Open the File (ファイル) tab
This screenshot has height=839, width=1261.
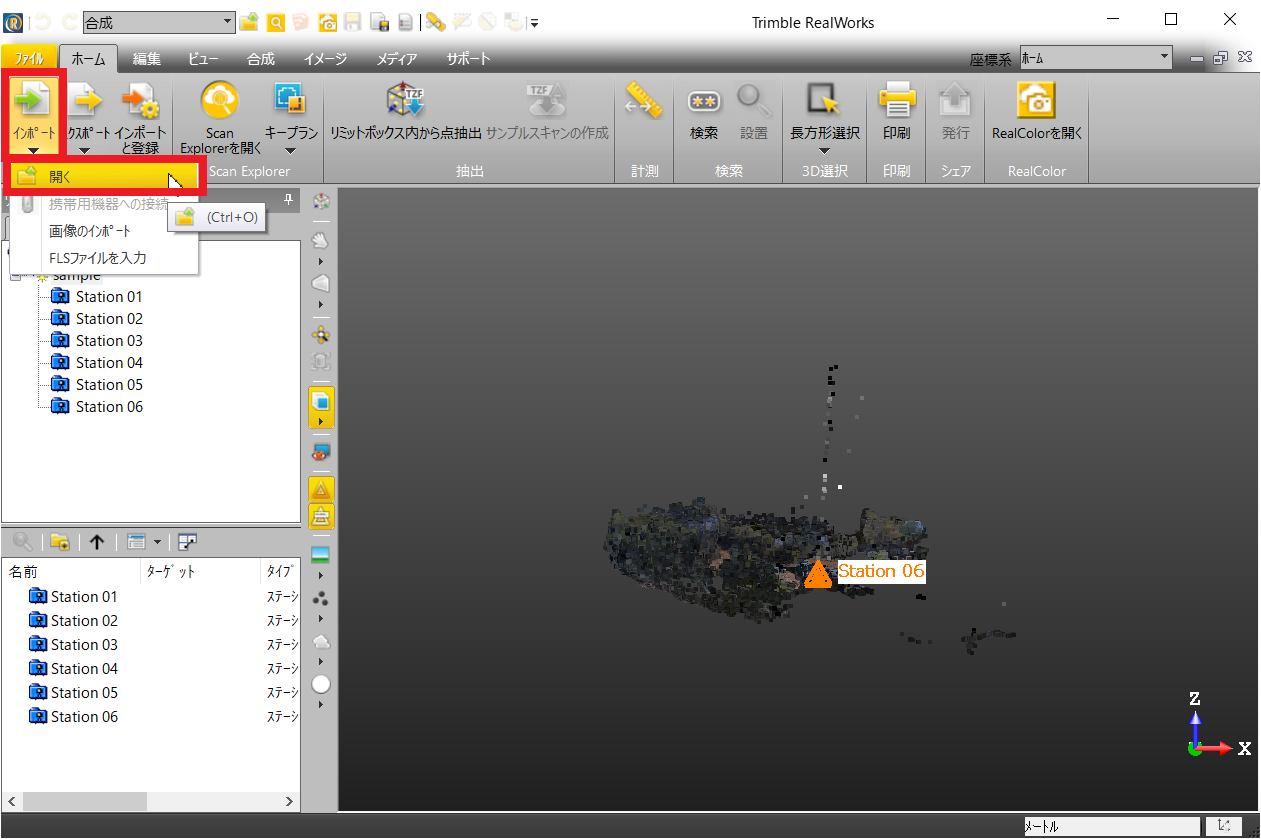pos(29,59)
